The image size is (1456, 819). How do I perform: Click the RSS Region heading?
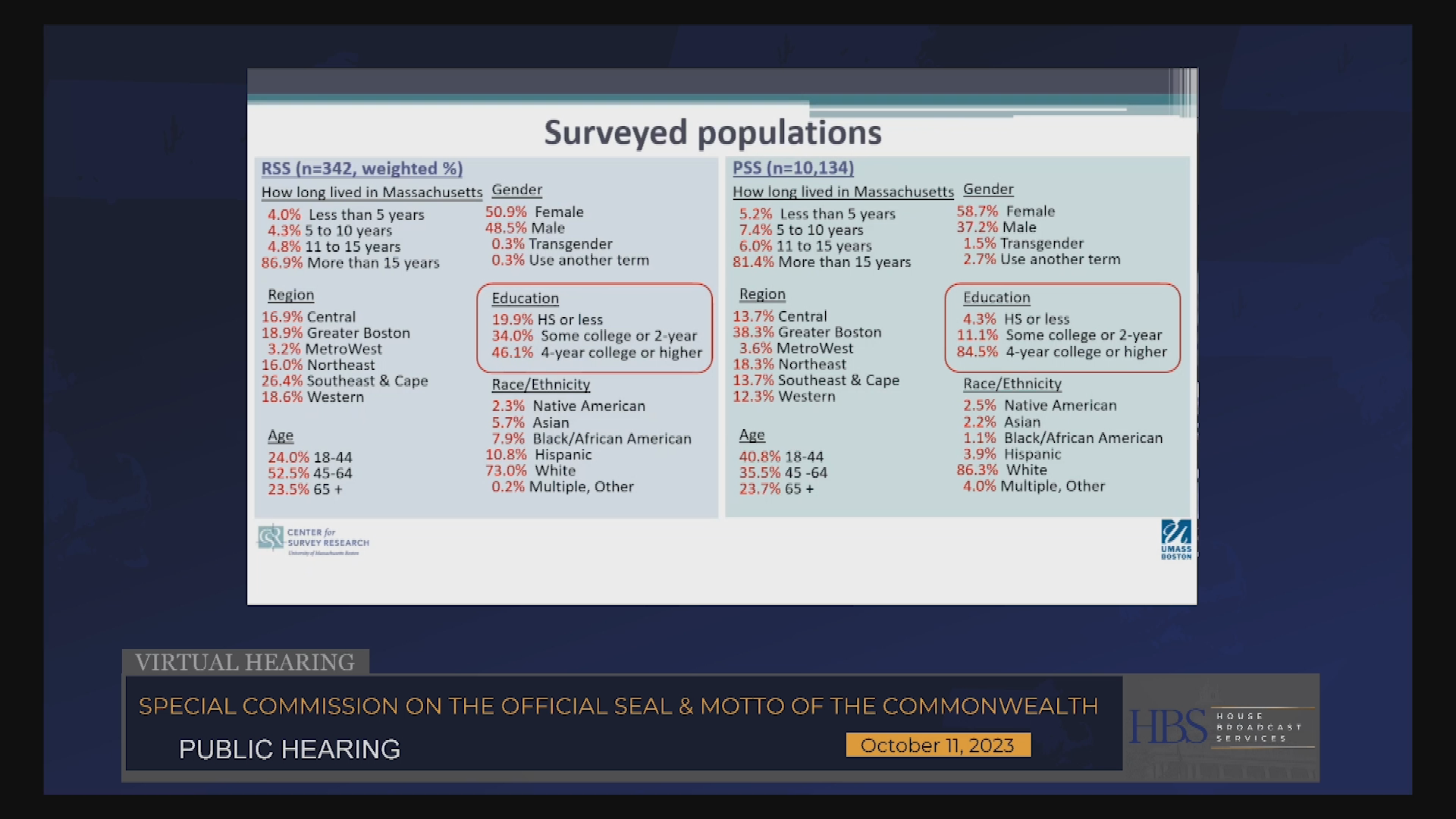290,295
